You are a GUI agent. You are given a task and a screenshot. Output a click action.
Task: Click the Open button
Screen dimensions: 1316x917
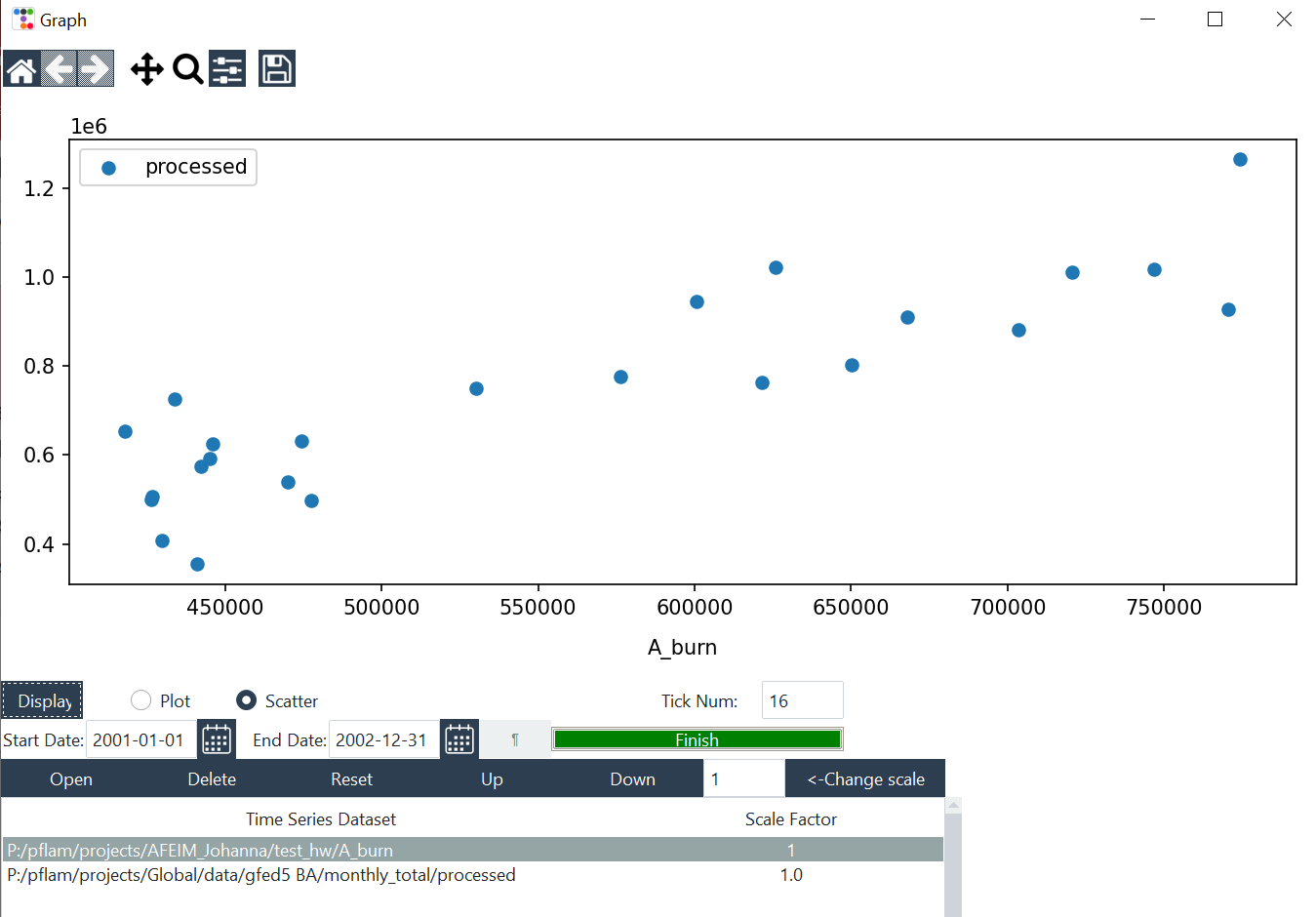[71, 778]
